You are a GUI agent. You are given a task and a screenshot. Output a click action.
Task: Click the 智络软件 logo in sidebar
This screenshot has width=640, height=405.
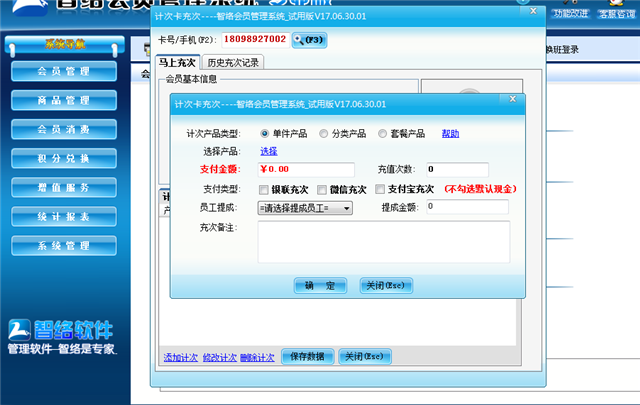tap(60, 330)
